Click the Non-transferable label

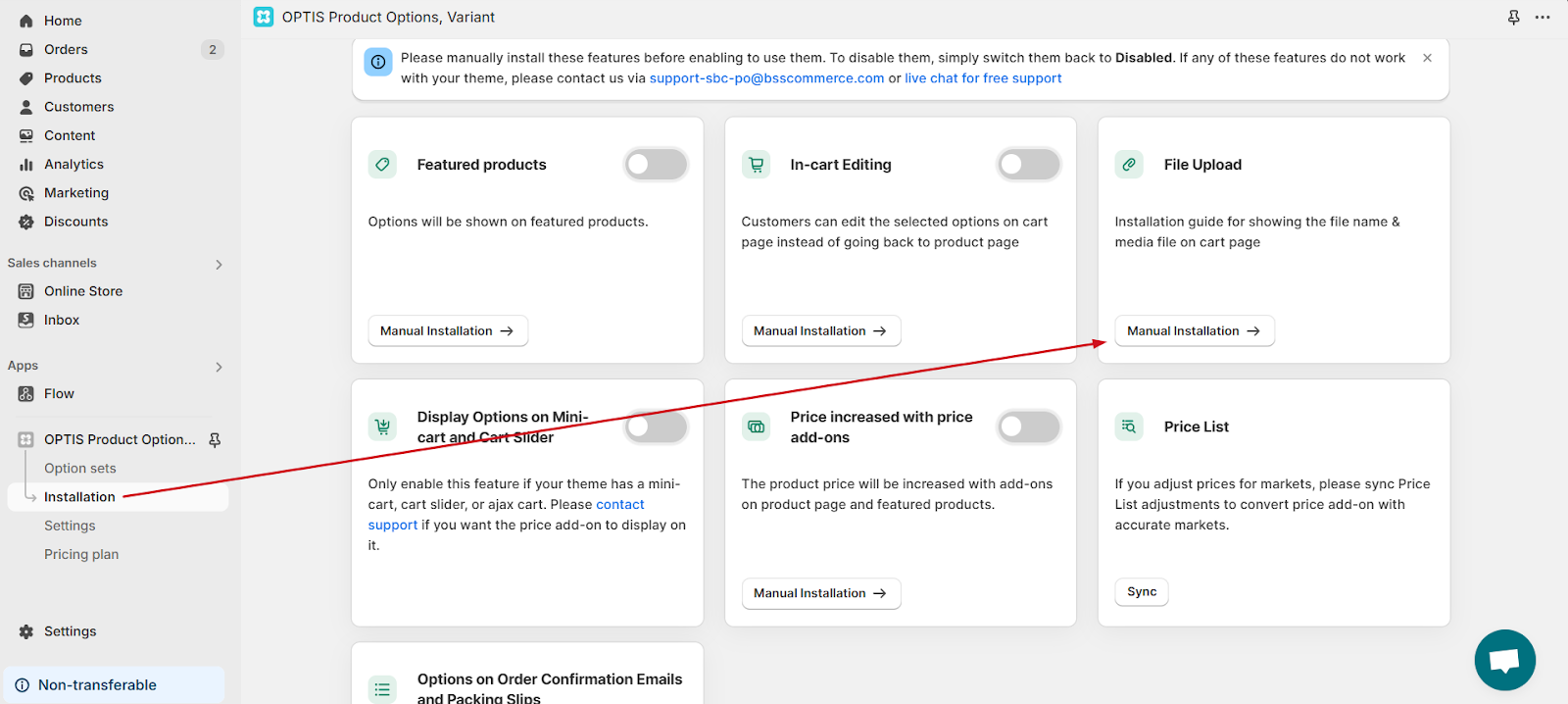(x=97, y=685)
